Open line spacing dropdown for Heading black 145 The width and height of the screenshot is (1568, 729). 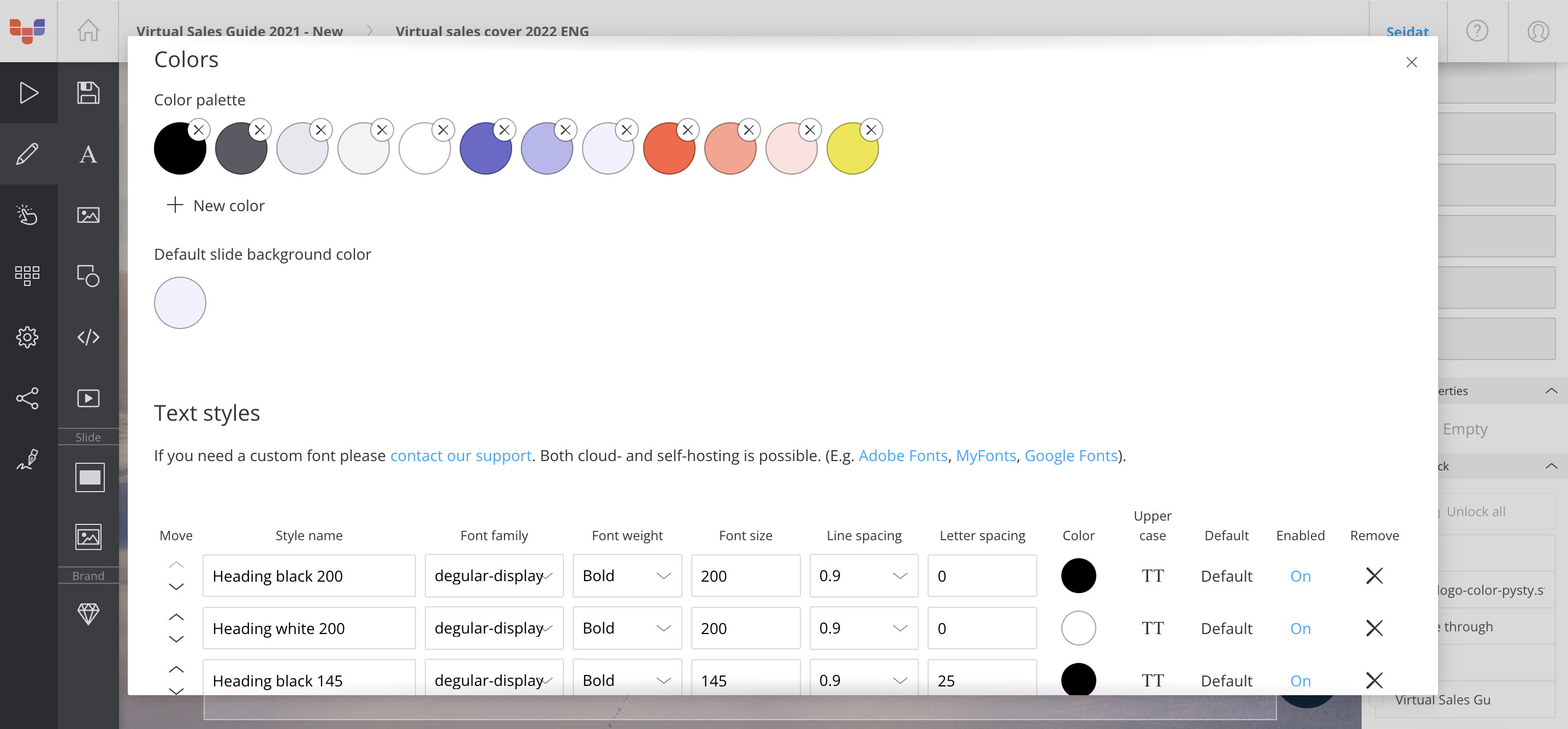click(864, 678)
